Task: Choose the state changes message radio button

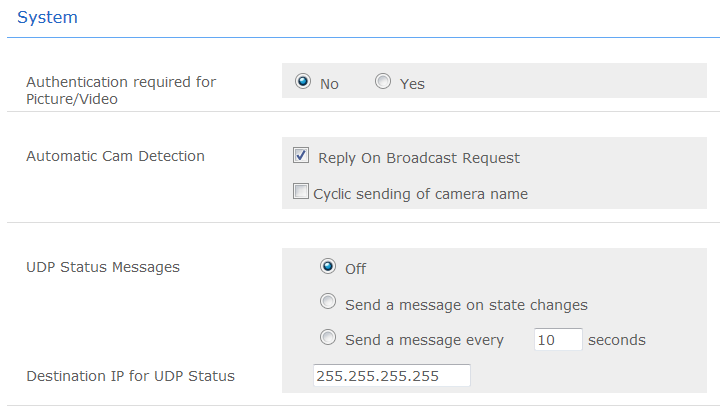Action: 327,302
